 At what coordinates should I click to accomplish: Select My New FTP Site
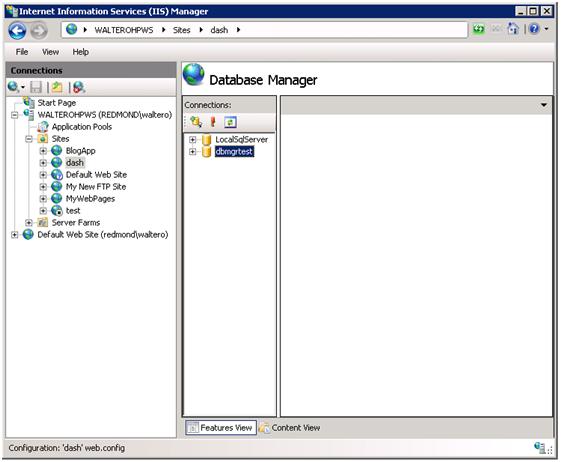pos(96,187)
